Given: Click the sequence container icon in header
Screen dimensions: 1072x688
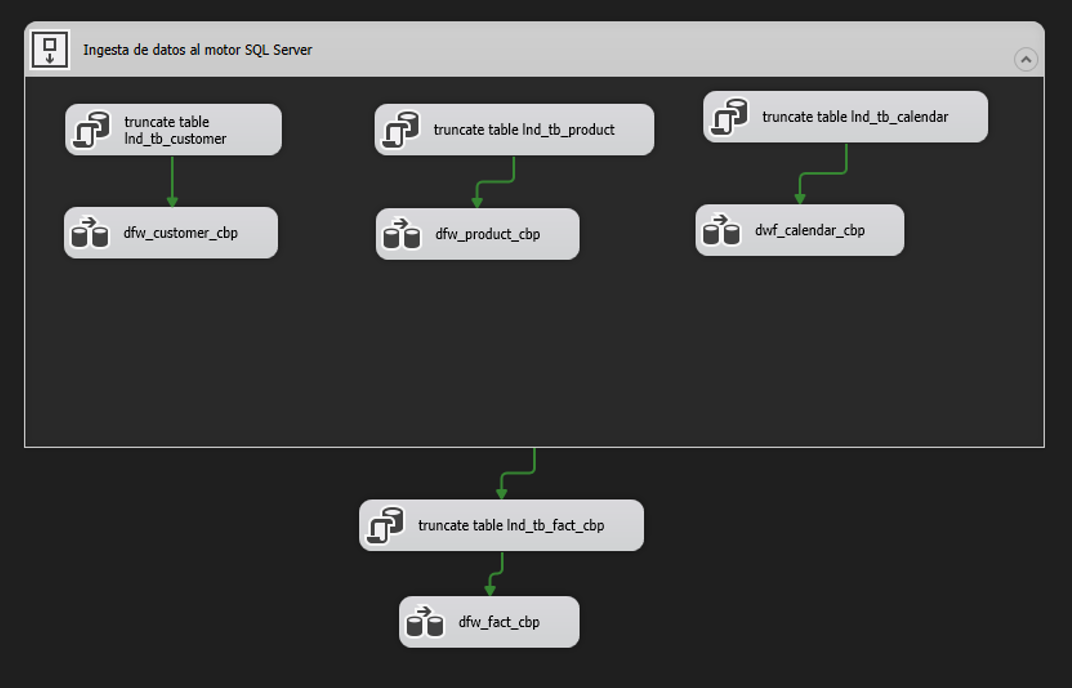Looking at the screenshot, I should [x=50, y=50].
